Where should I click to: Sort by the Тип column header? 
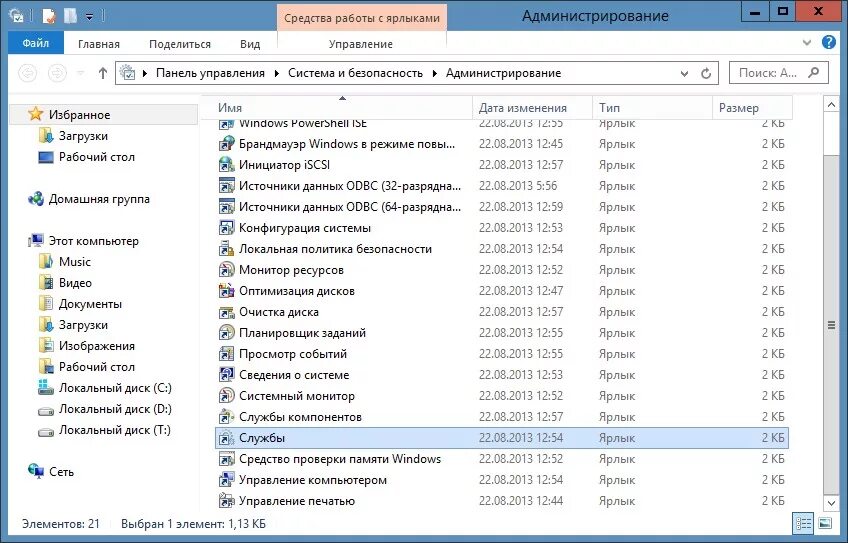coord(653,108)
